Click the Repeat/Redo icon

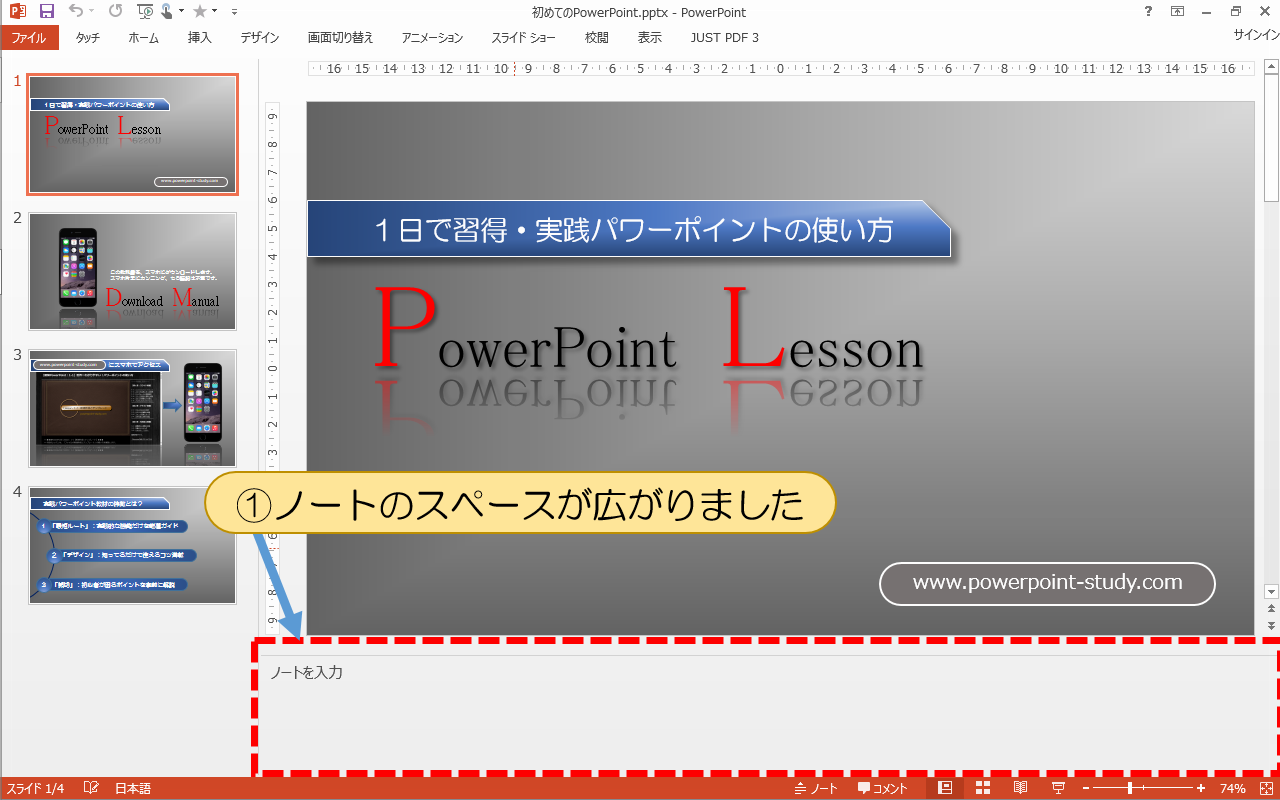click(115, 12)
